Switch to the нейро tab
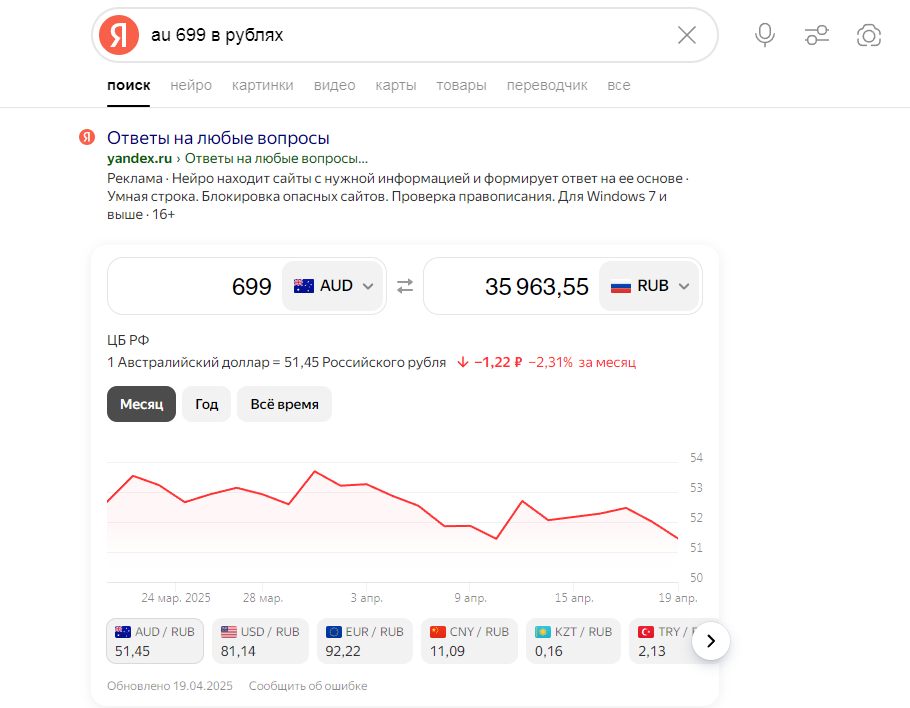 coord(191,85)
